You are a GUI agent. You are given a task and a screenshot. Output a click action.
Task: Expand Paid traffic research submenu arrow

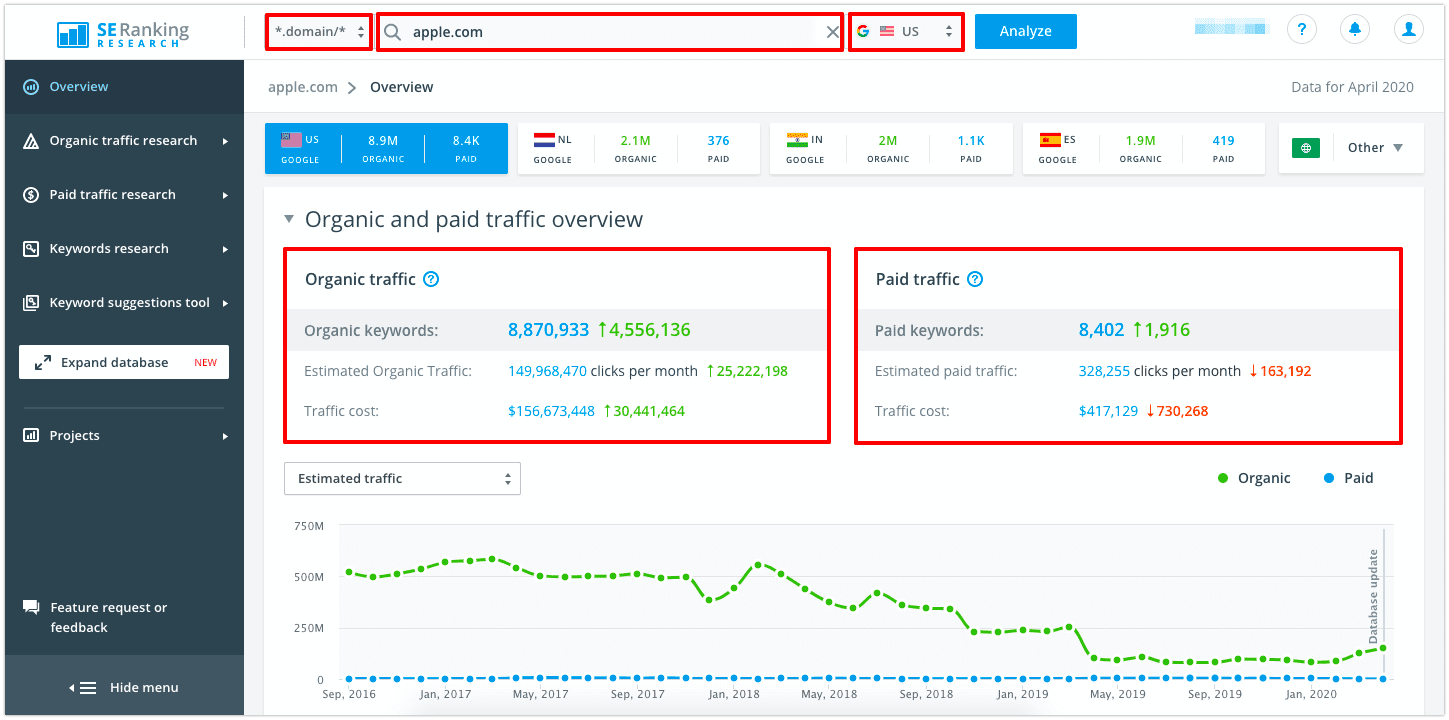point(225,195)
